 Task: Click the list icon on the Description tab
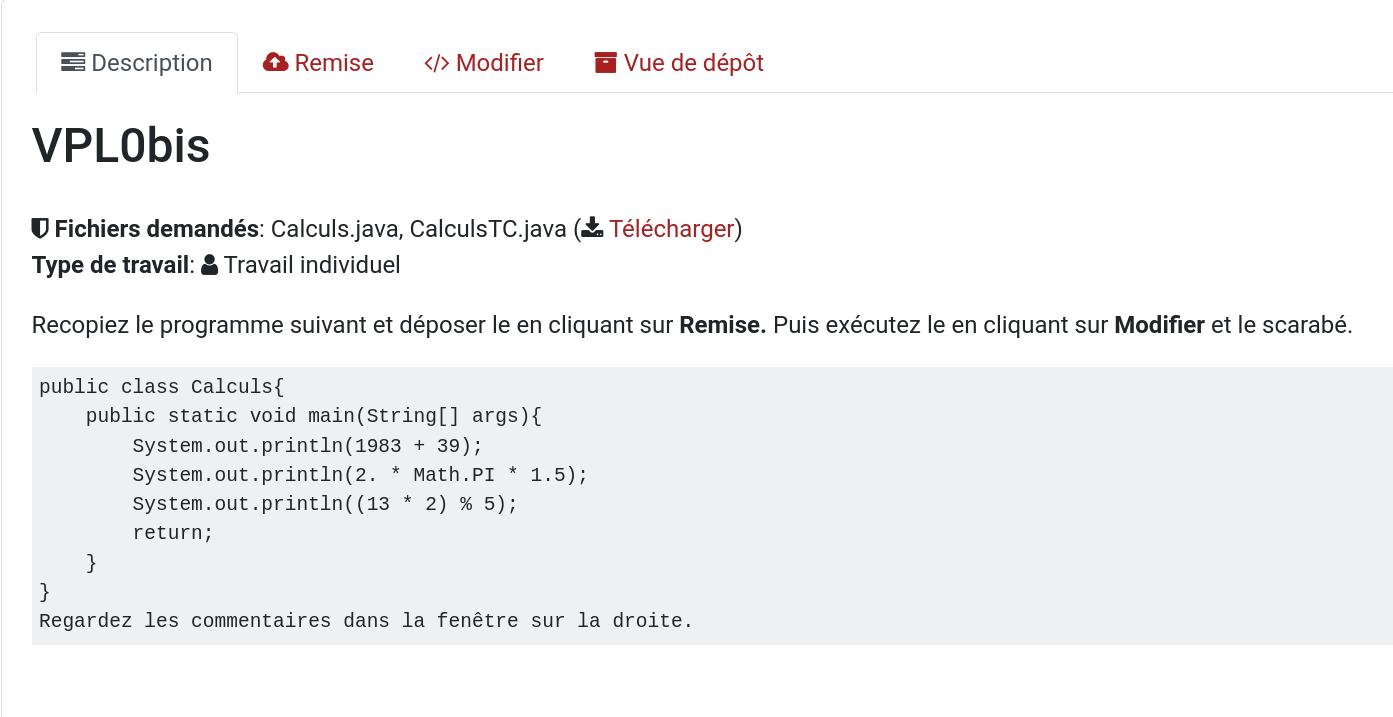pos(73,63)
